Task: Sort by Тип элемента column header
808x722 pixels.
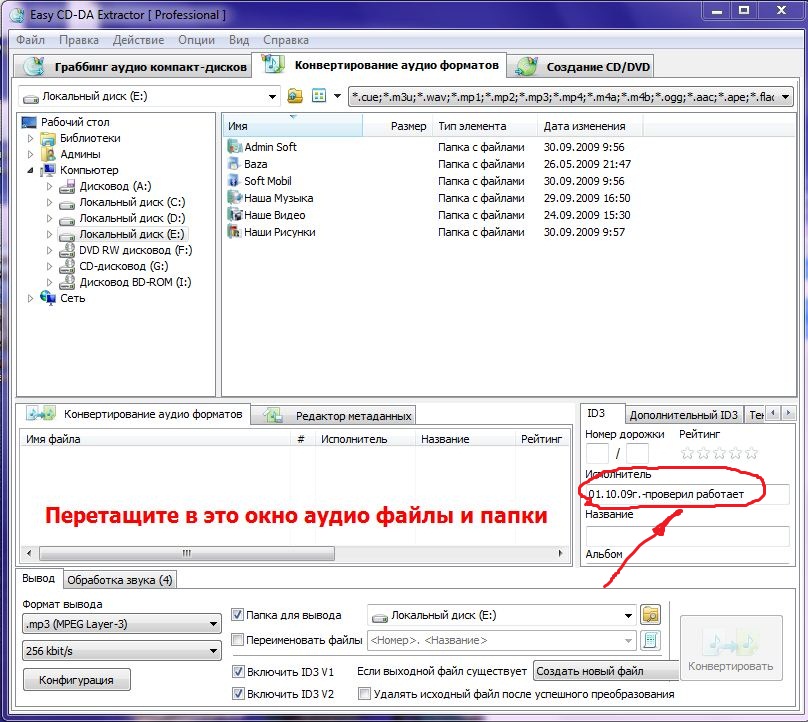Action: point(485,126)
